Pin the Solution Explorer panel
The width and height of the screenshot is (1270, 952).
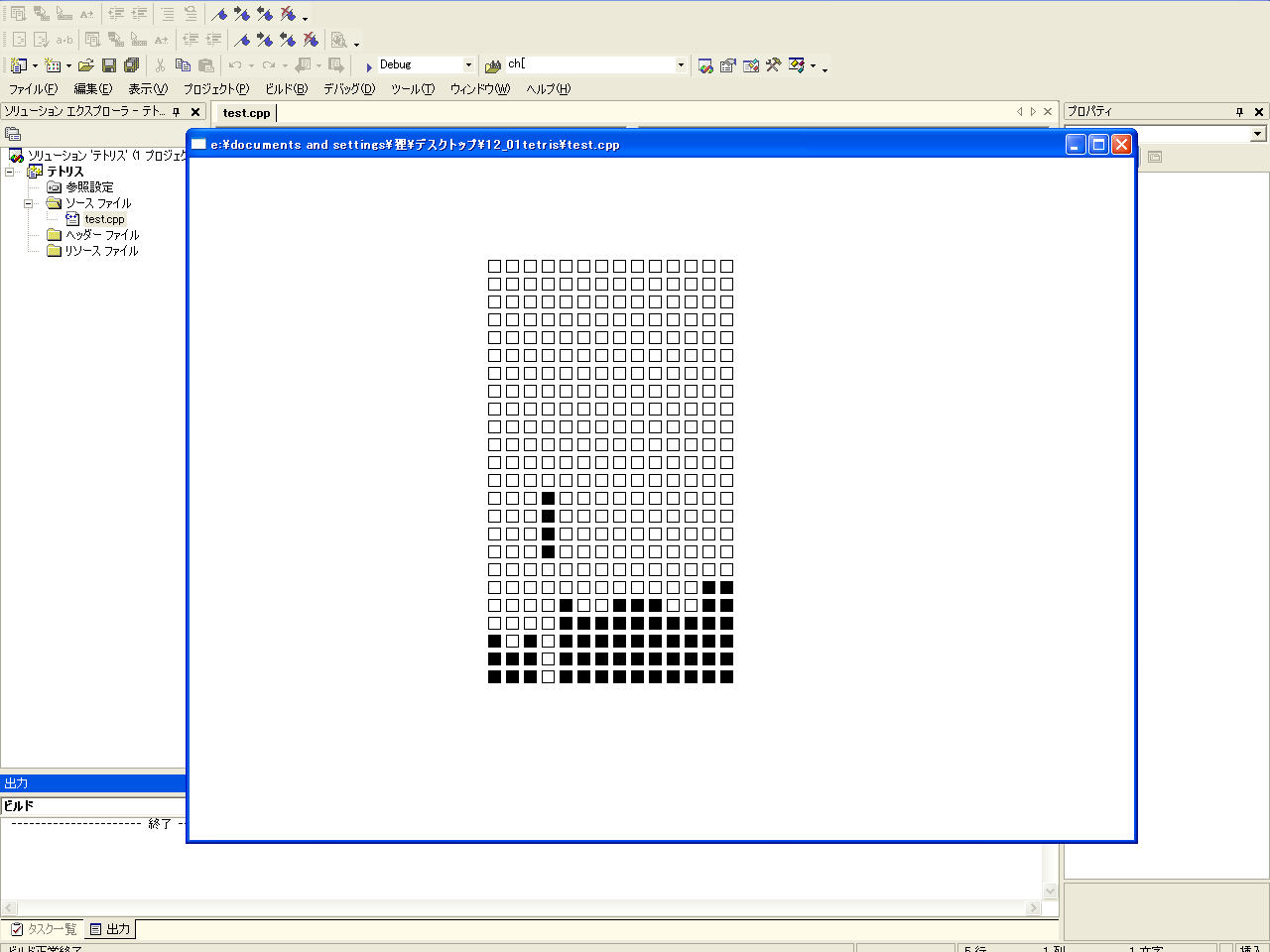[177, 112]
